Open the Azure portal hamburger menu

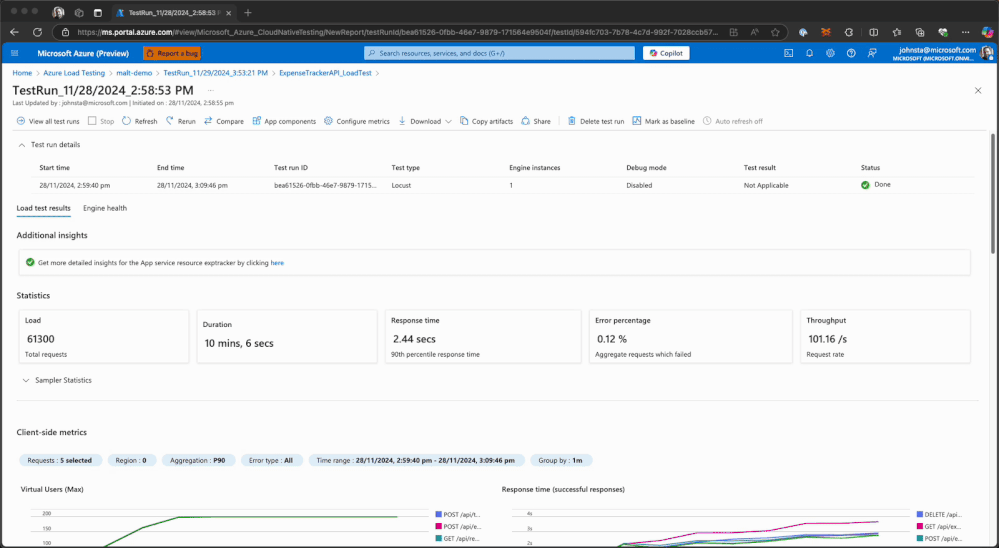(x=15, y=54)
